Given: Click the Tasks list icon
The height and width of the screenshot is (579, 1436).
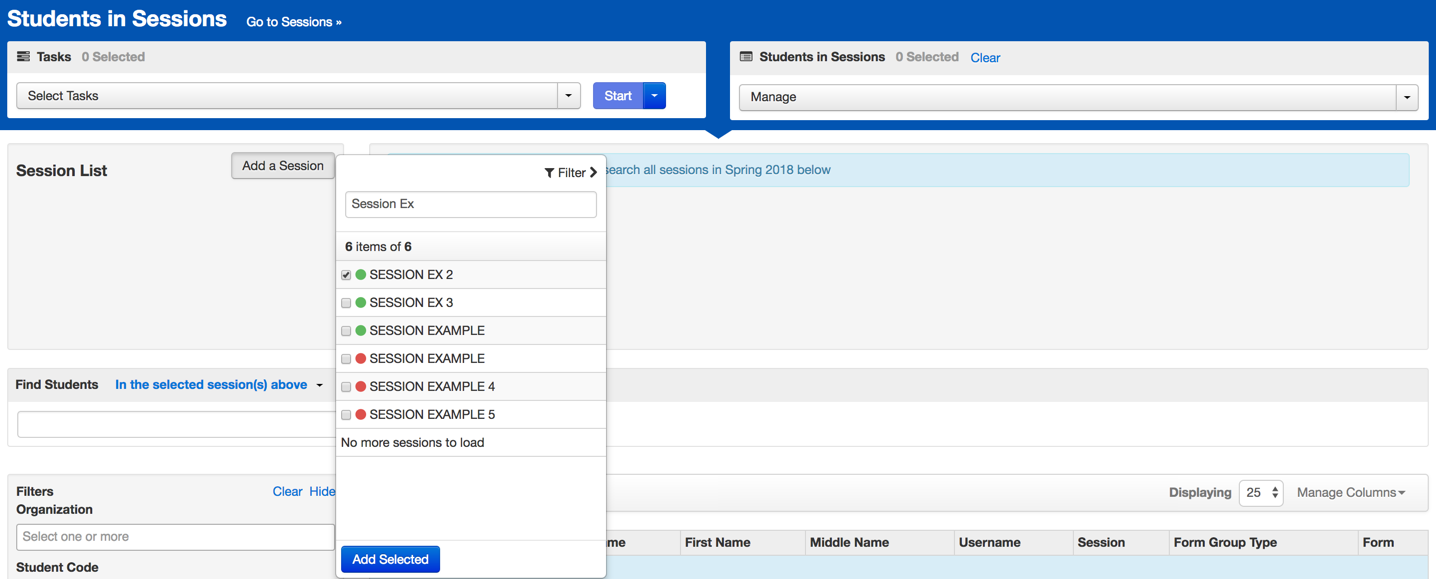Looking at the screenshot, I should [x=23, y=57].
